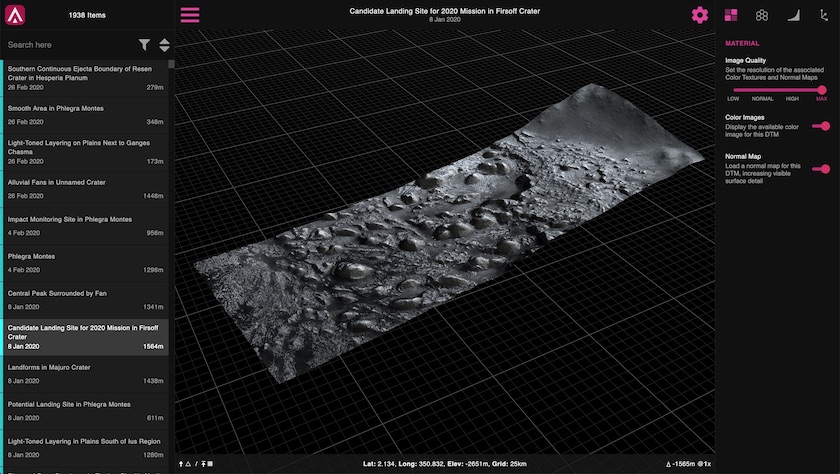840x474 pixels.
Task: Set Image Quality slider to LOW
Action: (x=733, y=90)
